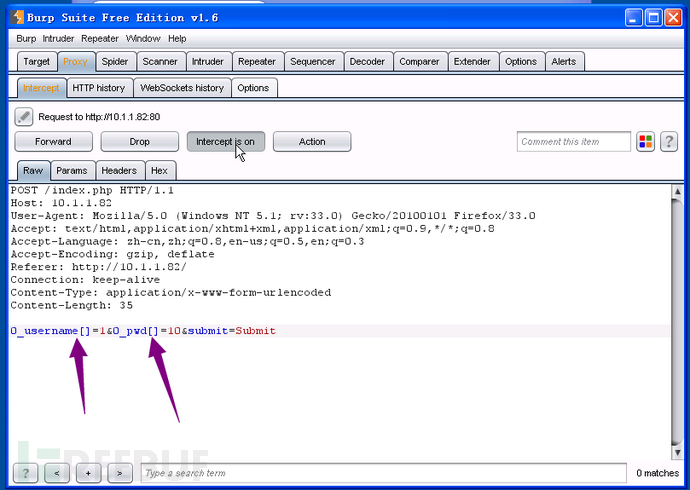Drop the intercepted request
The width and height of the screenshot is (690, 490).
click(139, 142)
